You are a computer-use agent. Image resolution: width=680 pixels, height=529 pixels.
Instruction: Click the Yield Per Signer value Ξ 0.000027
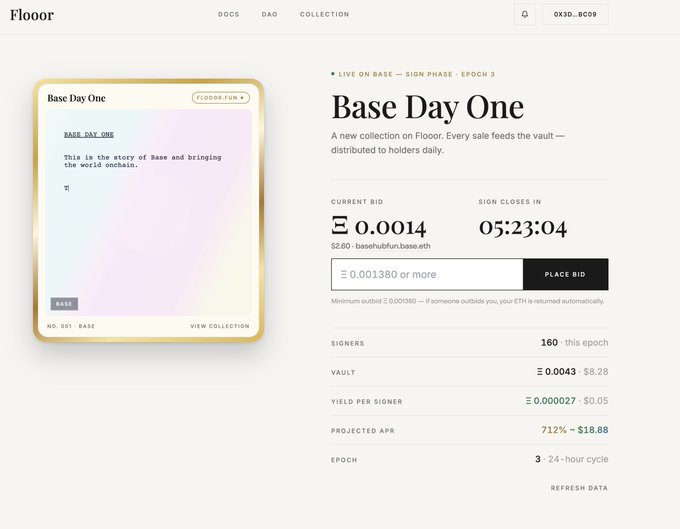click(550, 401)
